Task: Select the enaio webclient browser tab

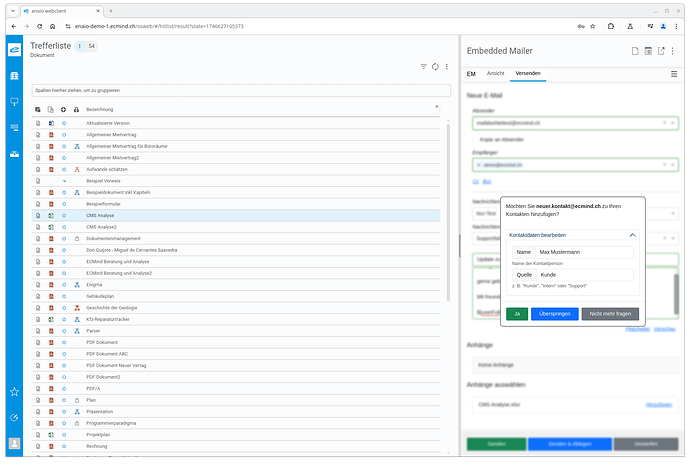Action: point(62,11)
